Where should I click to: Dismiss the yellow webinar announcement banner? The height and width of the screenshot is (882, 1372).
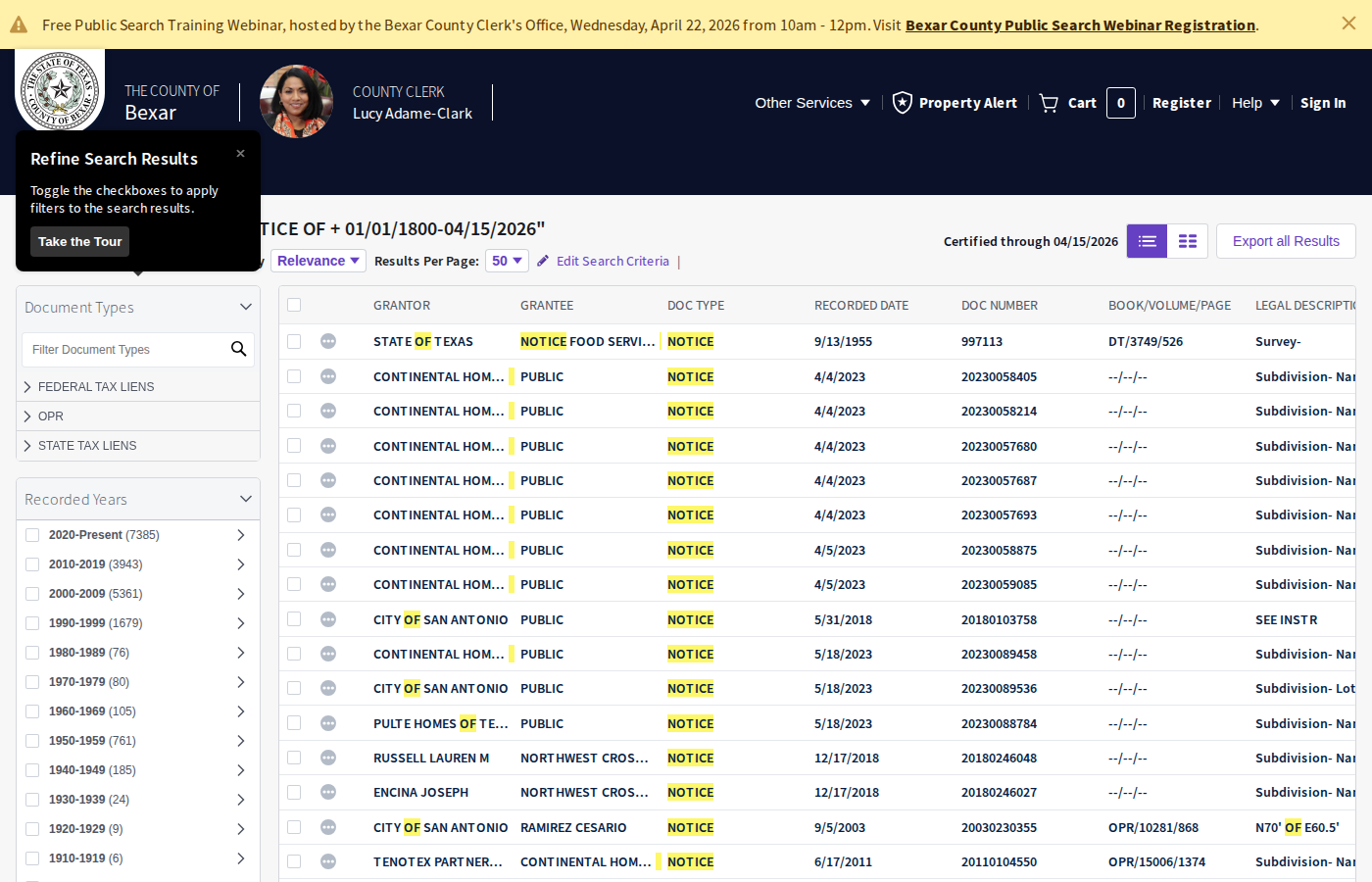1348,24
